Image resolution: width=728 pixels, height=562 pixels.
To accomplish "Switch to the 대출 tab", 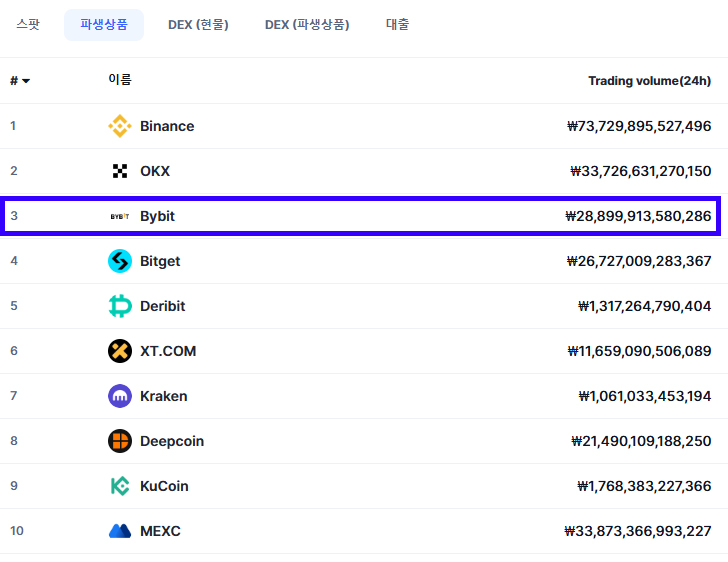I will [397, 24].
